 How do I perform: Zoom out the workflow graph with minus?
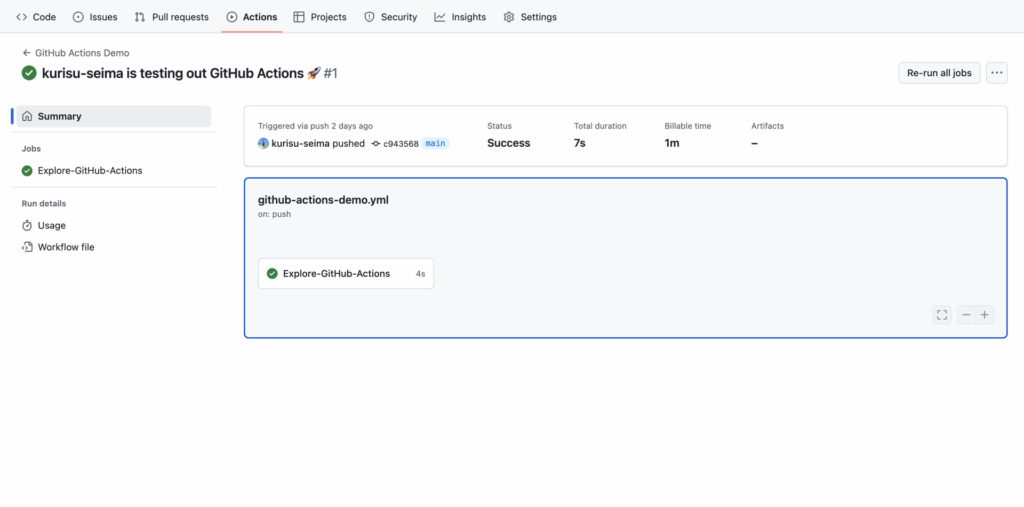coord(966,315)
